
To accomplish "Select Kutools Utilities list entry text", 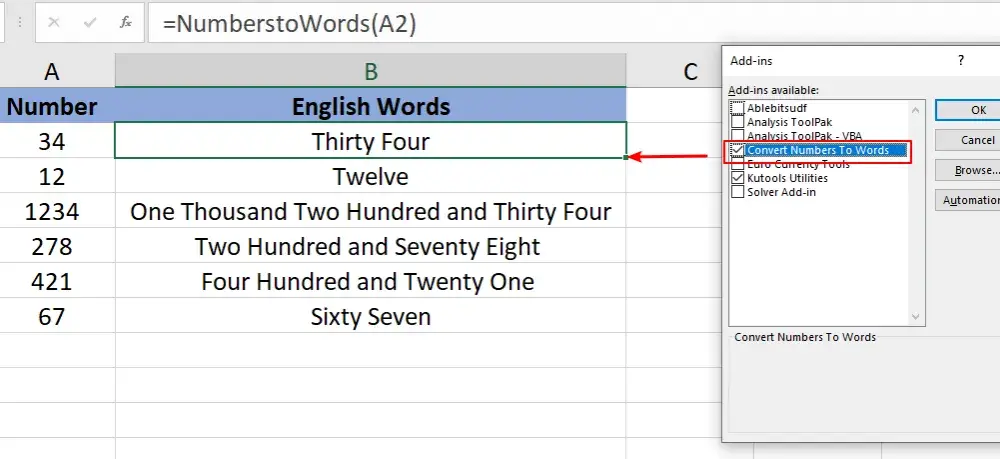I will coord(788,178).
